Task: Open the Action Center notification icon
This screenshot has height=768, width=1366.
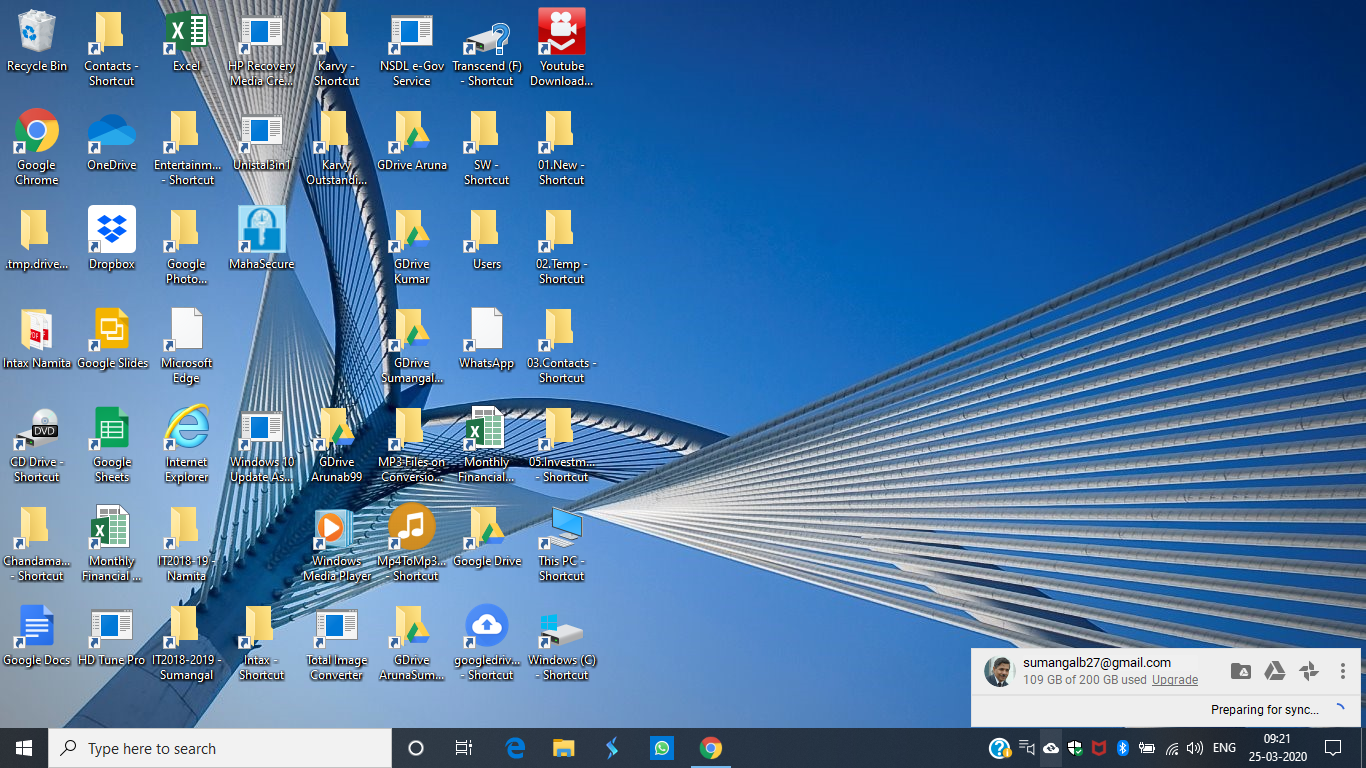Action: click(1332, 748)
